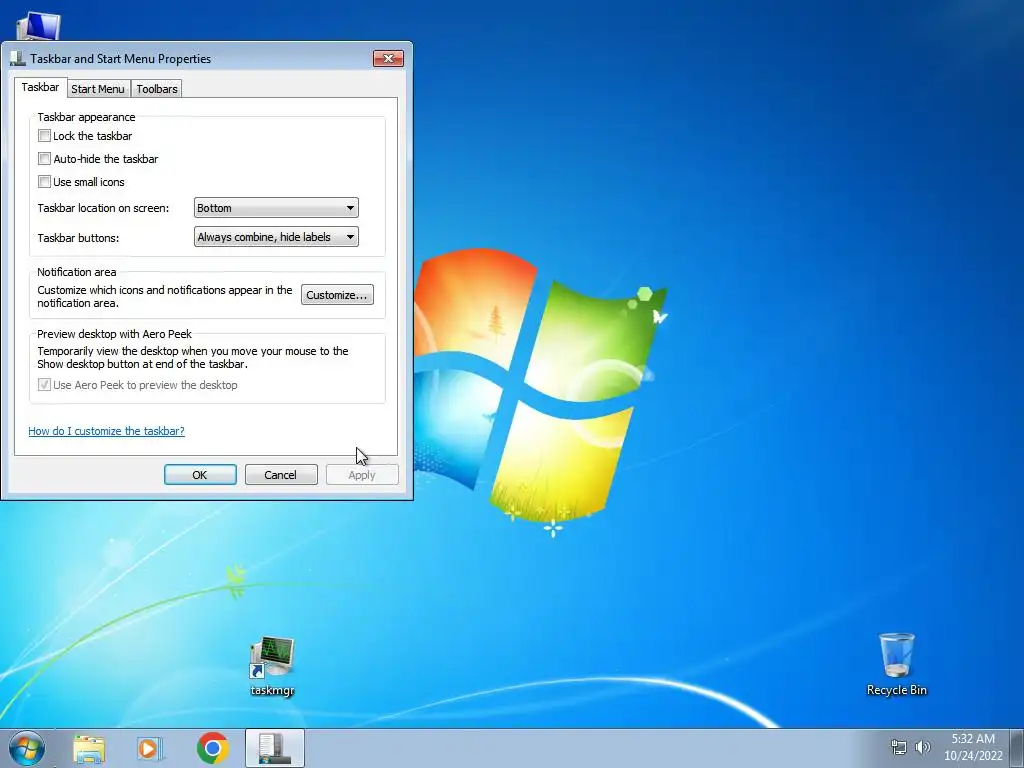This screenshot has width=1024, height=768.
Task: Open Windows Explorer from the taskbar
Action: pyautogui.click(x=89, y=748)
